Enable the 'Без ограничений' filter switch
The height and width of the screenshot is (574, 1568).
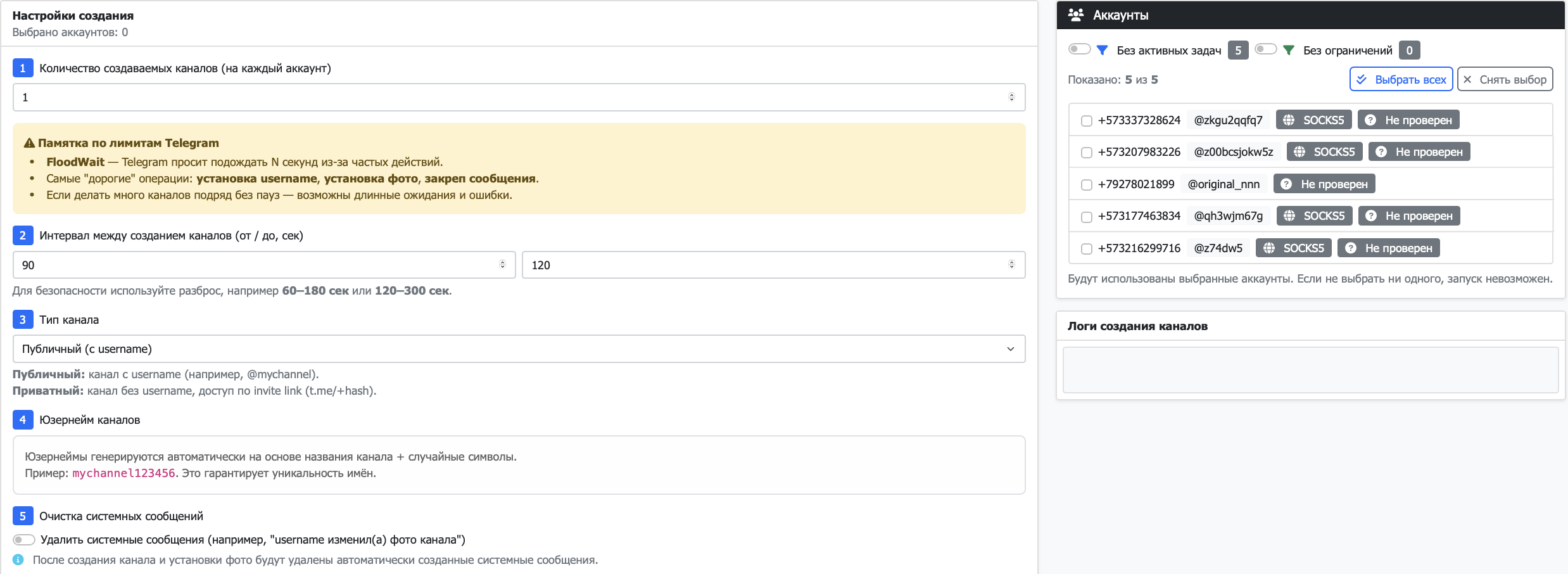1265,49
